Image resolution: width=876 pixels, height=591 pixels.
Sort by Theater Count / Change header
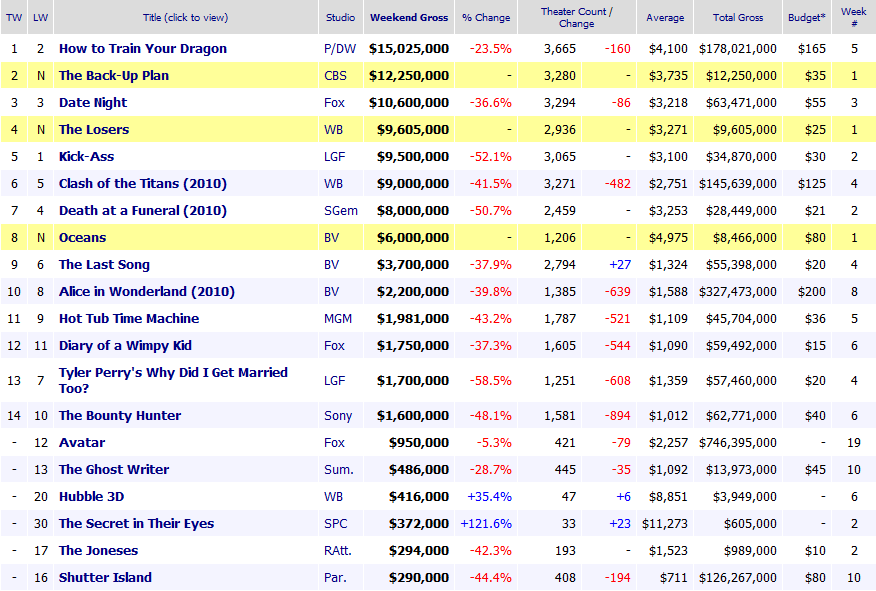pyautogui.click(x=577, y=17)
